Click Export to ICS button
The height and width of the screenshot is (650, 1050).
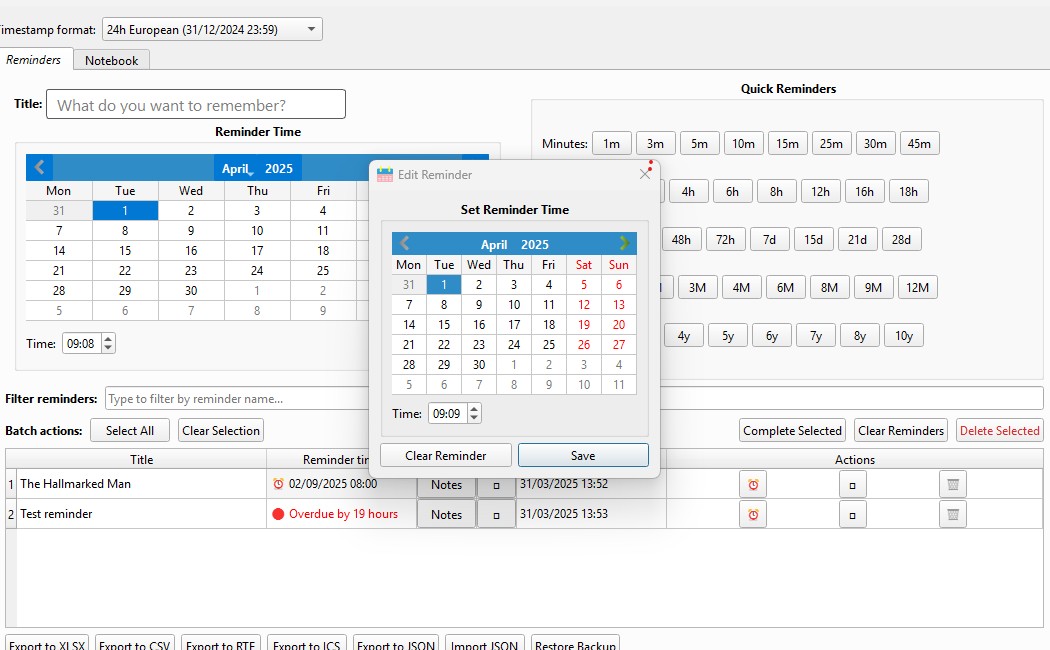point(307,643)
